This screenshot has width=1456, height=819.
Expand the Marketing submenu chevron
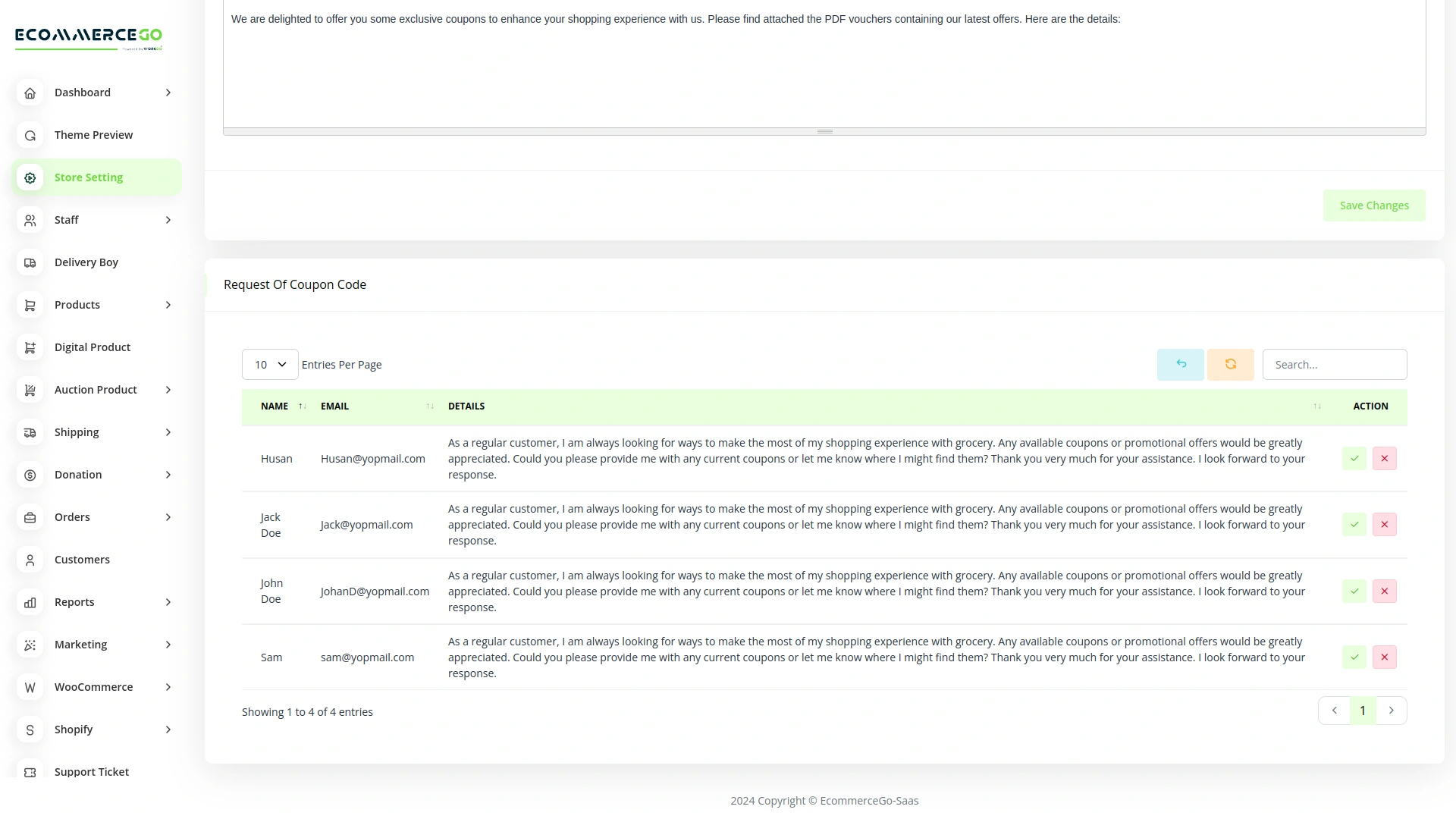point(168,645)
